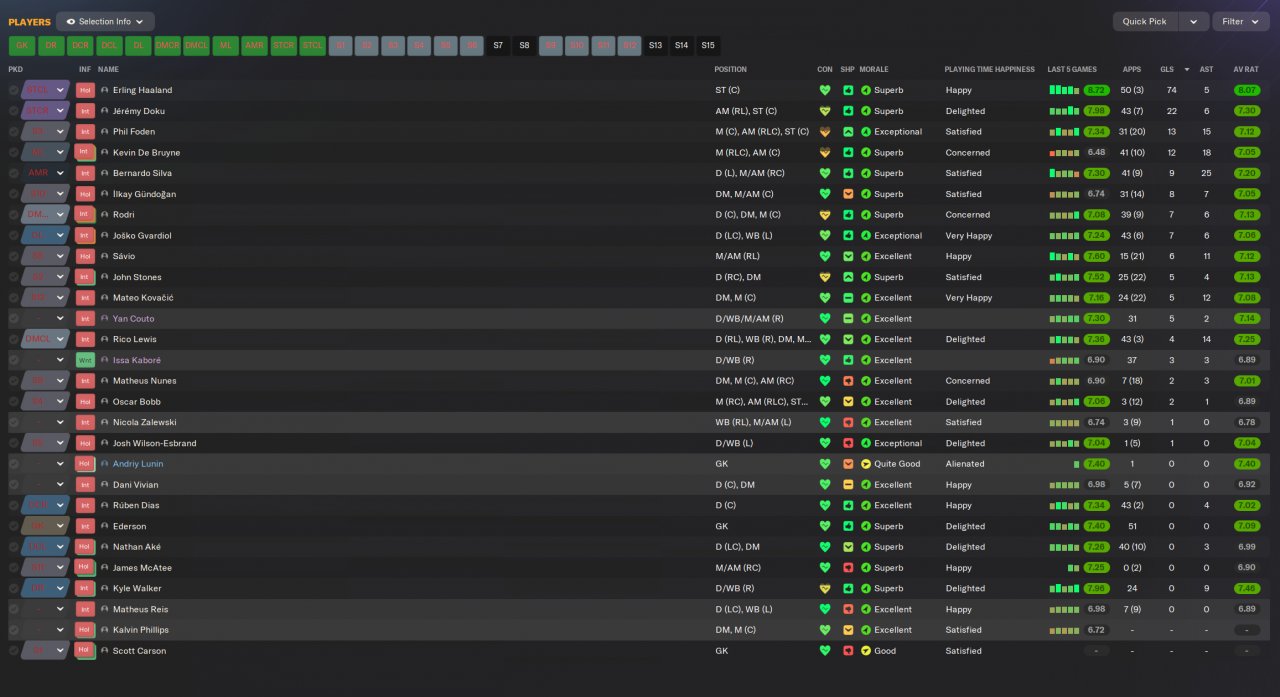The height and width of the screenshot is (697, 1280).
Task: Click James McAtee's red sharpness icon
Action: 848,568
